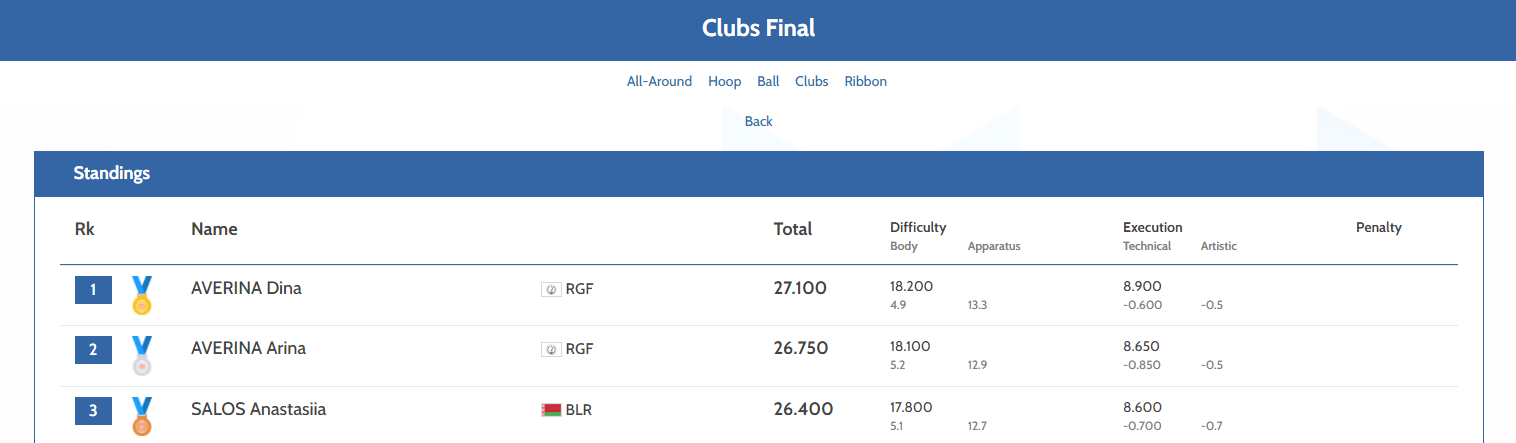The width and height of the screenshot is (1516, 443).
Task: Click SALOS Anastasiia's name
Action: (x=258, y=409)
